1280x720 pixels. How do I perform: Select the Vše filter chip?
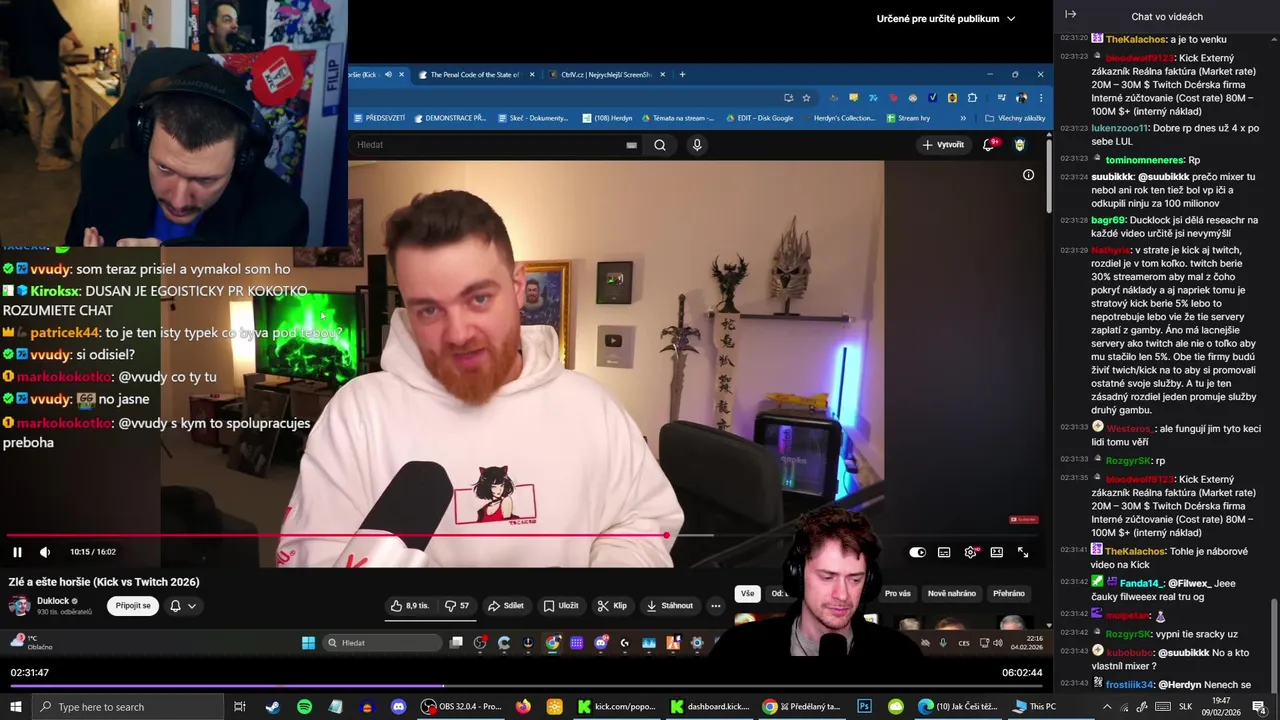747,593
